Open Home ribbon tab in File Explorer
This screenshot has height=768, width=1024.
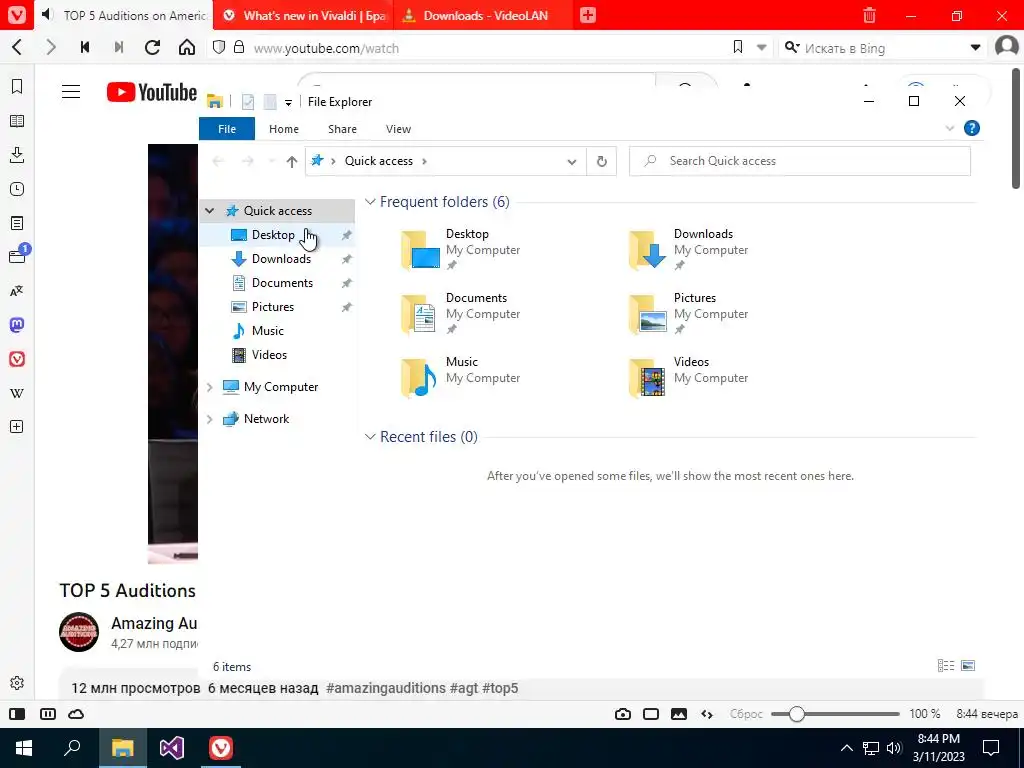283,129
